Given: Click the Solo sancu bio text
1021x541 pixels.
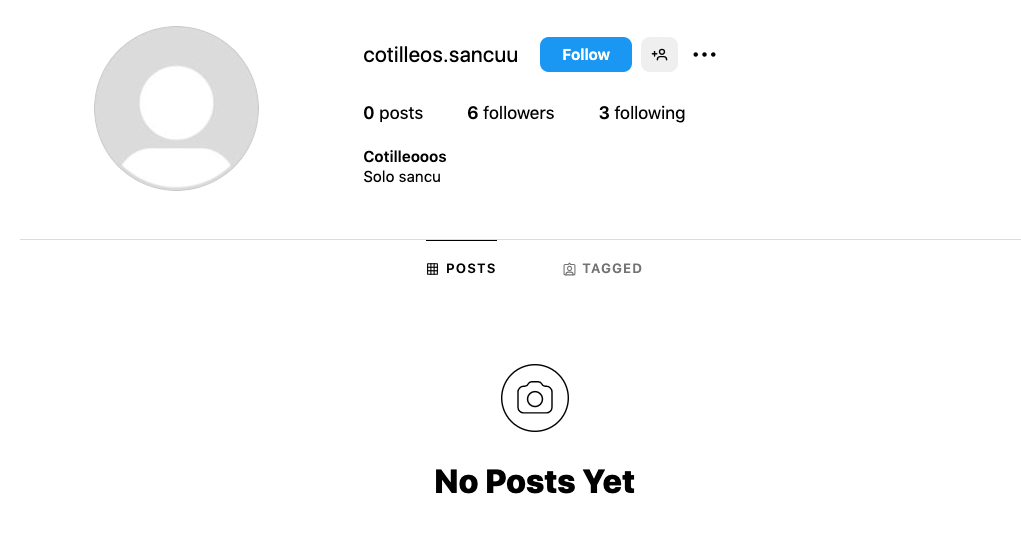Looking at the screenshot, I should [402, 177].
